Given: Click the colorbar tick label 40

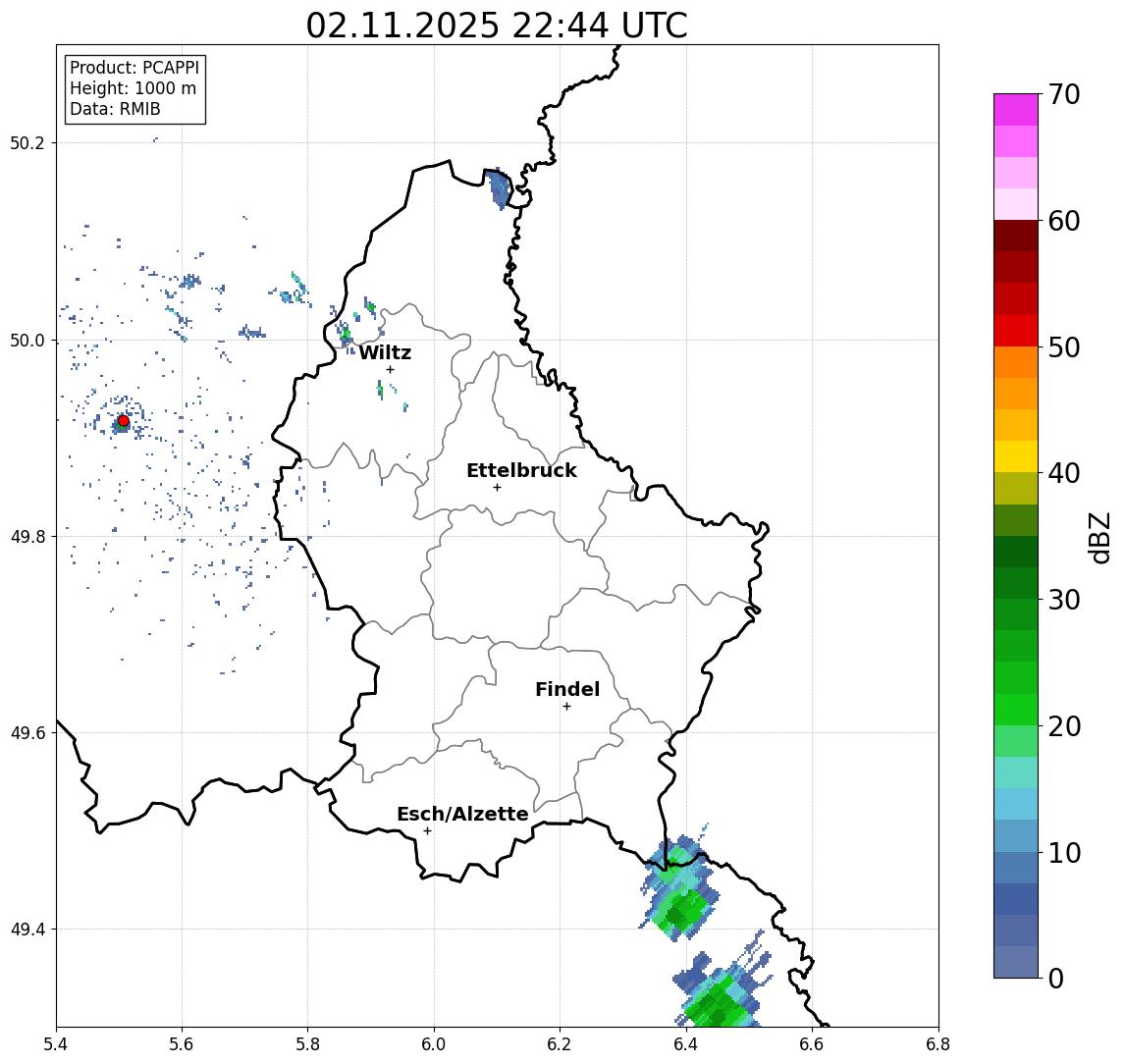Looking at the screenshot, I should [1064, 473].
